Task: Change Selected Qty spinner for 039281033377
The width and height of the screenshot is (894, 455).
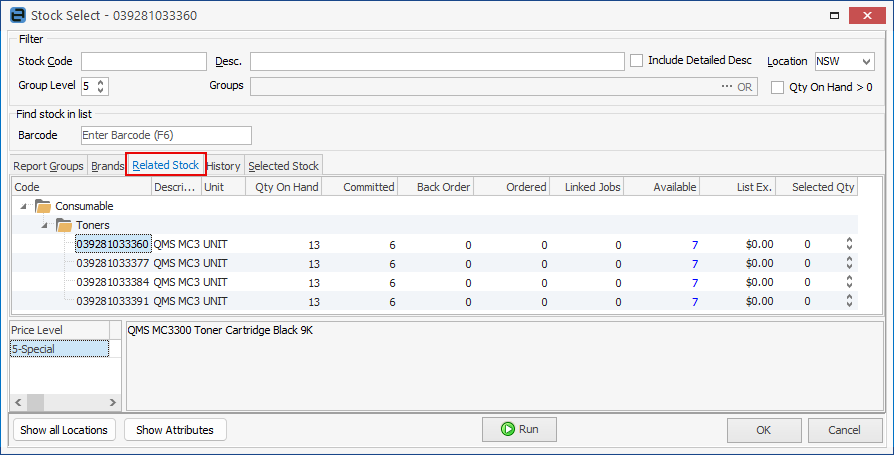Action: pos(849,263)
